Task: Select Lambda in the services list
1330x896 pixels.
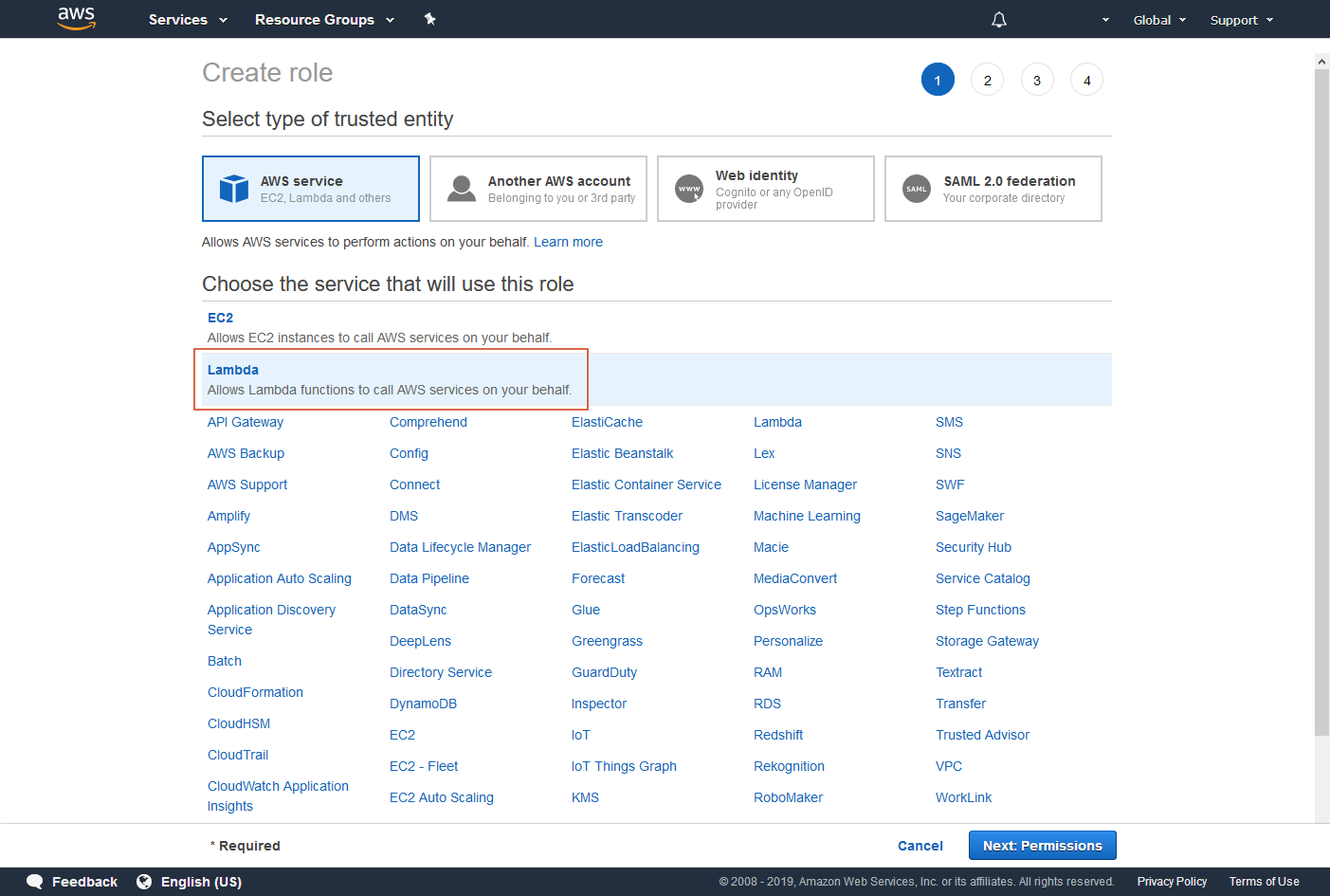Action: [x=777, y=422]
